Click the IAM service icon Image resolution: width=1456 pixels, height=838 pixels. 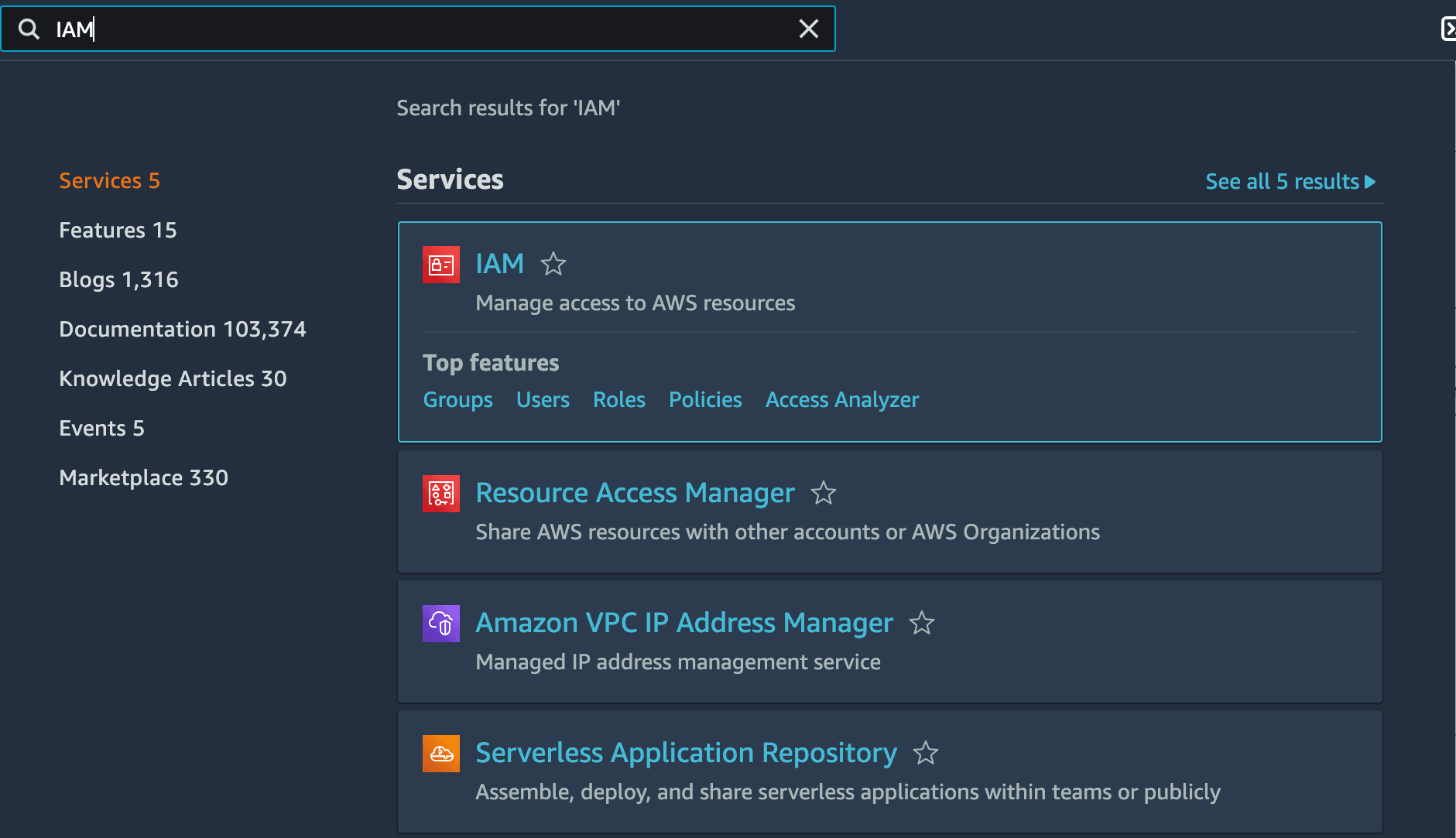[x=441, y=265]
